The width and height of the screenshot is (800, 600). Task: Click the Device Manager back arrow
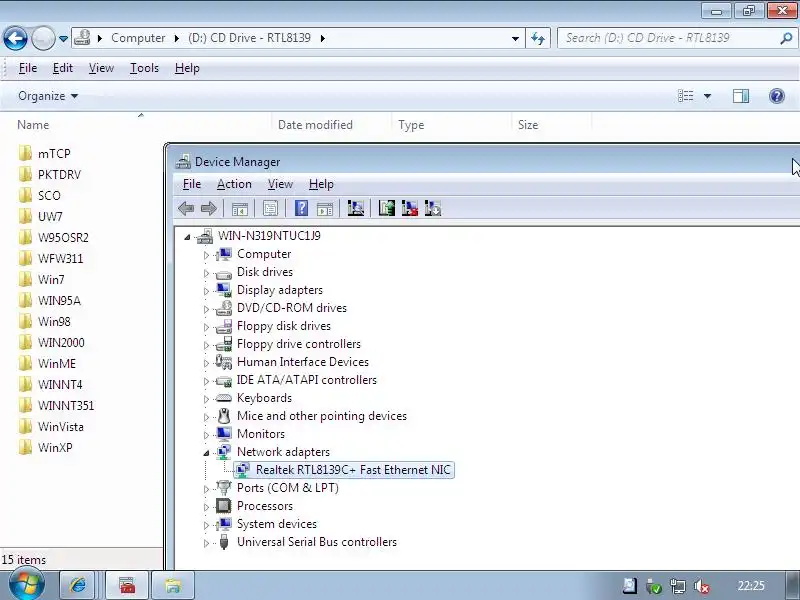tap(186, 208)
